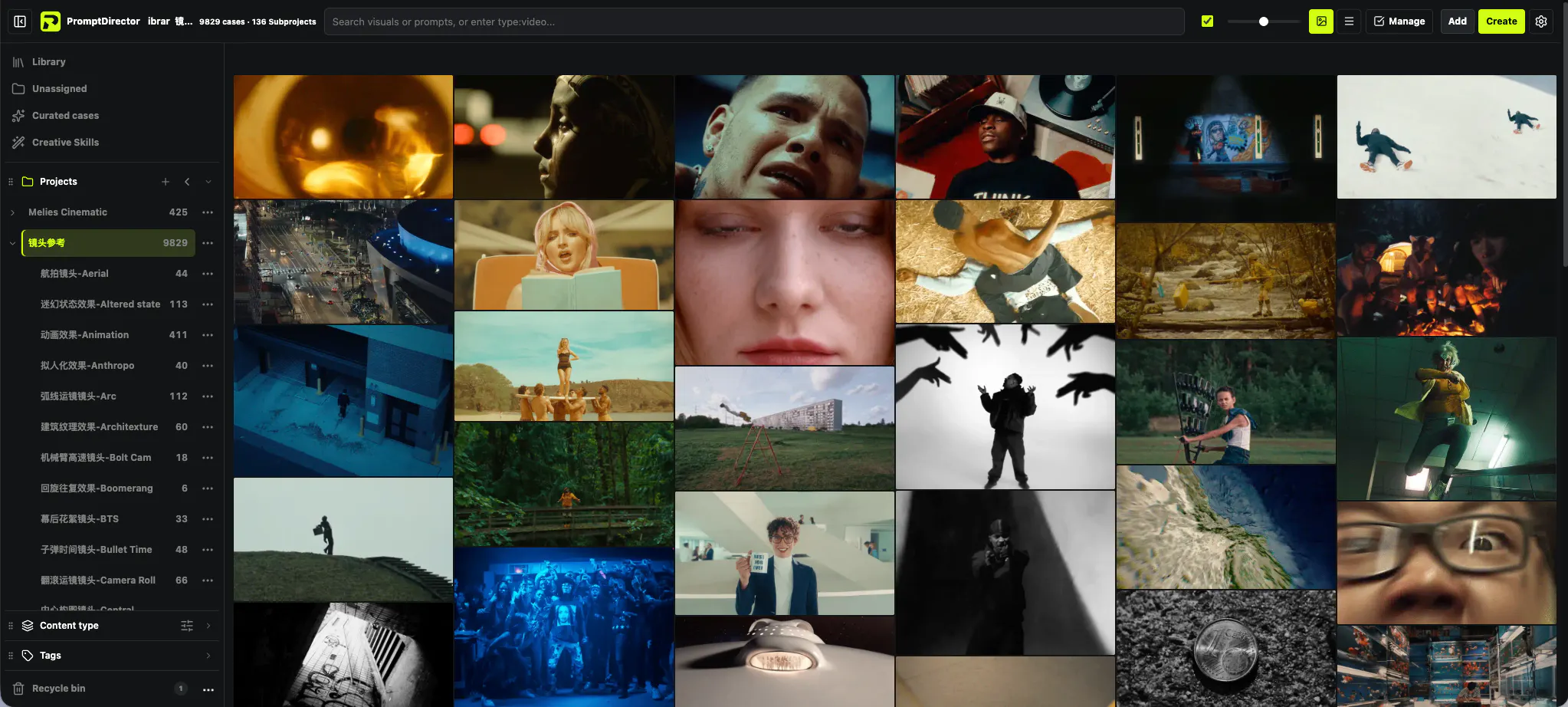Open more options for Aerial subproject
Screen dimensions: 1568x707
pyautogui.click(x=208, y=274)
